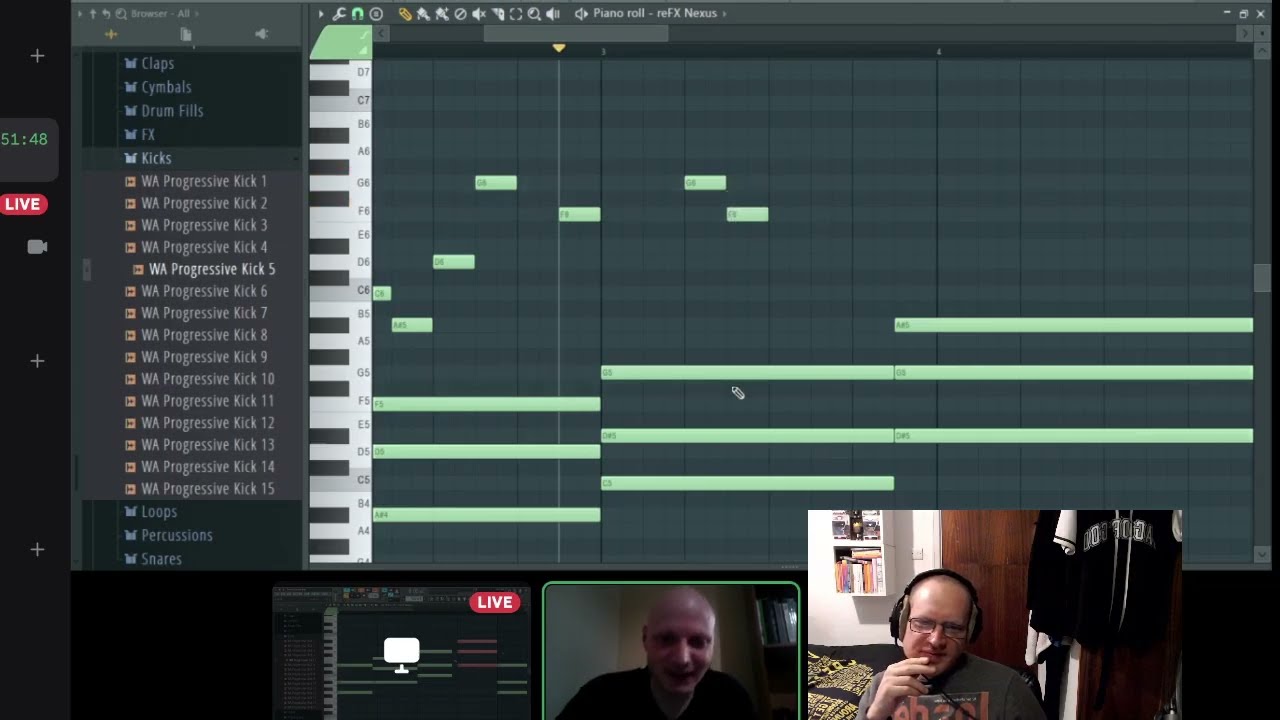Activate the Zoom magnifier tool
1280x720 pixels.
[x=534, y=14]
